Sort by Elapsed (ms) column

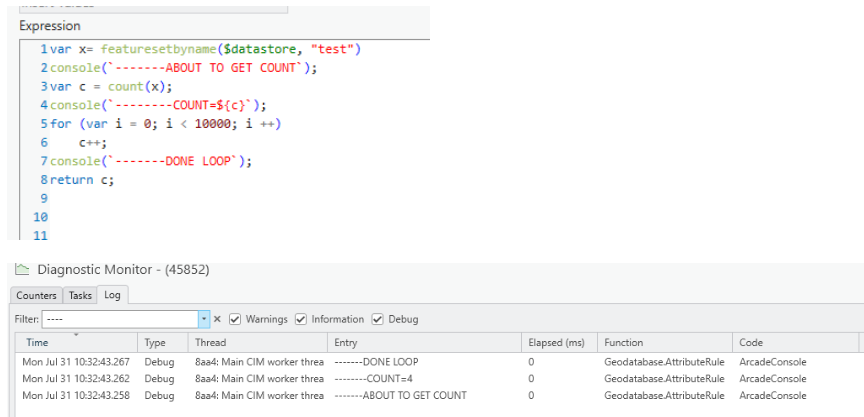pyautogui.click(x=556, y=342)
